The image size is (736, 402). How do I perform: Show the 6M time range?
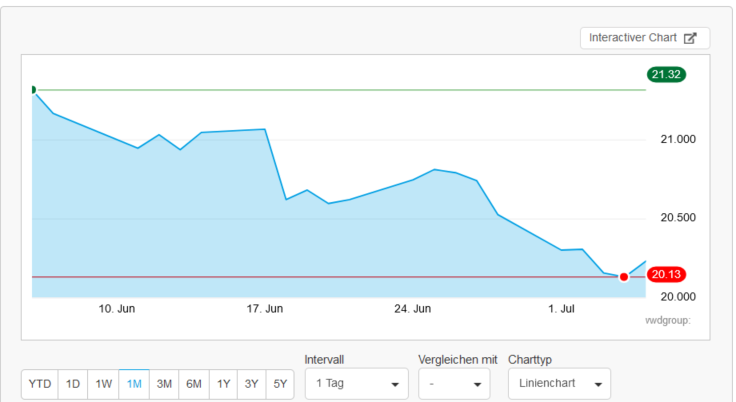point(194,384)
